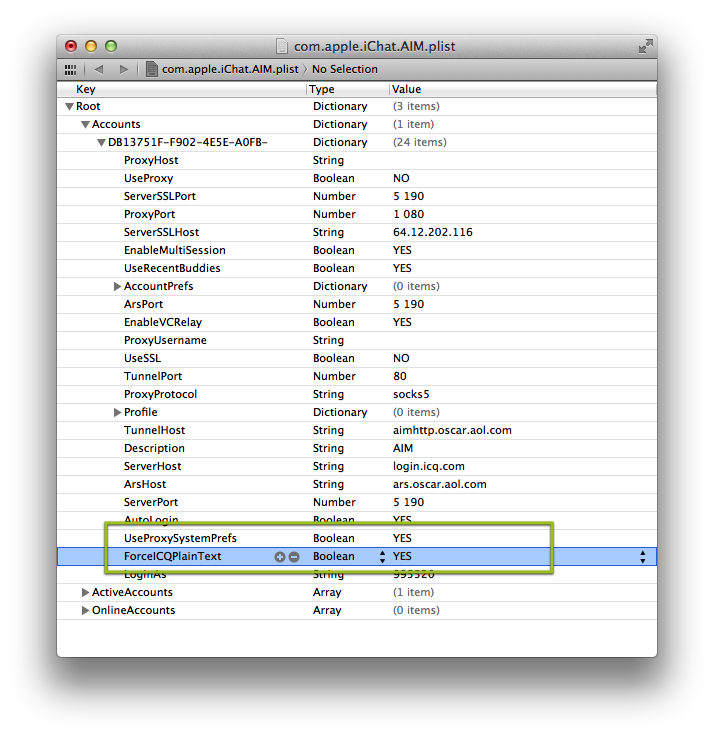Collapse the Root dictionary
The width and height of the screenshot is (714, 736).
(69, 106)
